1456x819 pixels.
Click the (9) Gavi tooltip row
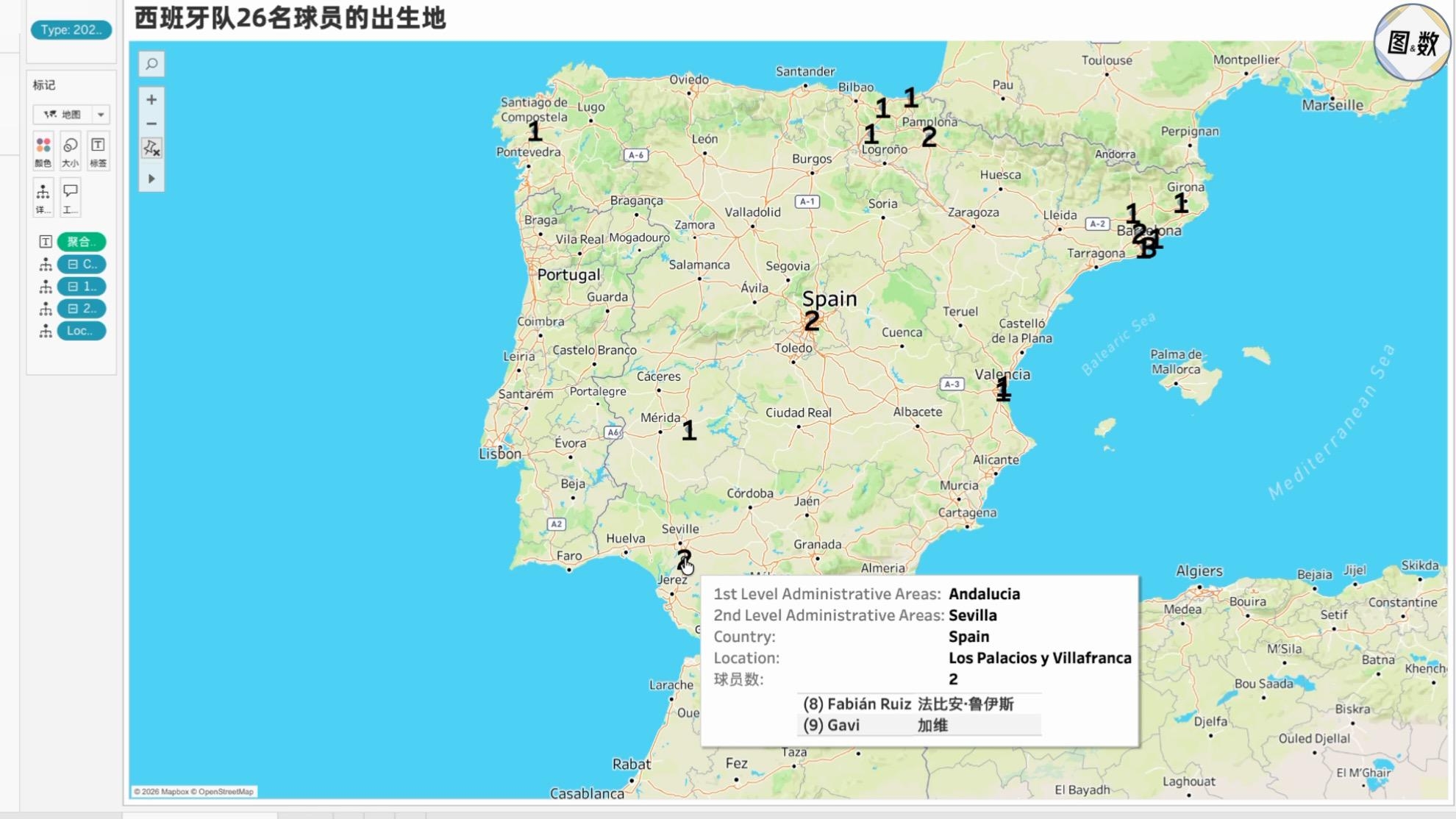coord(919,725)
